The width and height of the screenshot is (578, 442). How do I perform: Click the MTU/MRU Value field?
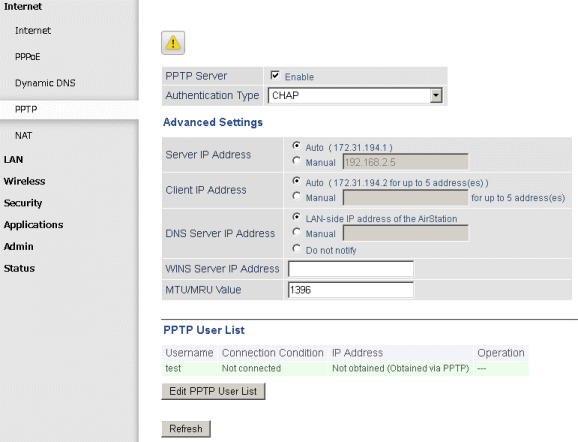tap(351, 290)
